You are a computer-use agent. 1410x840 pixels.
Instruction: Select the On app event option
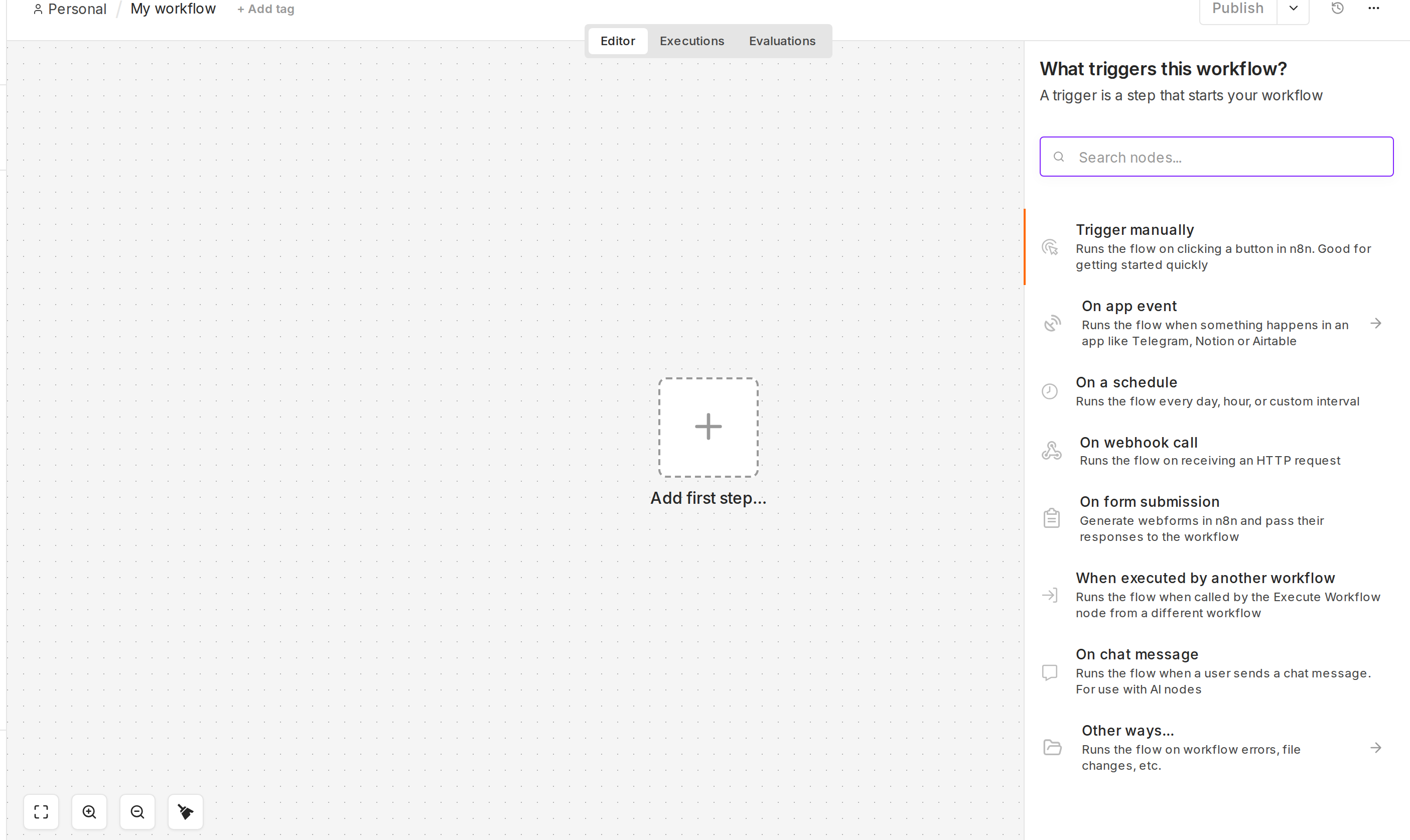[x=1216, y=323]
